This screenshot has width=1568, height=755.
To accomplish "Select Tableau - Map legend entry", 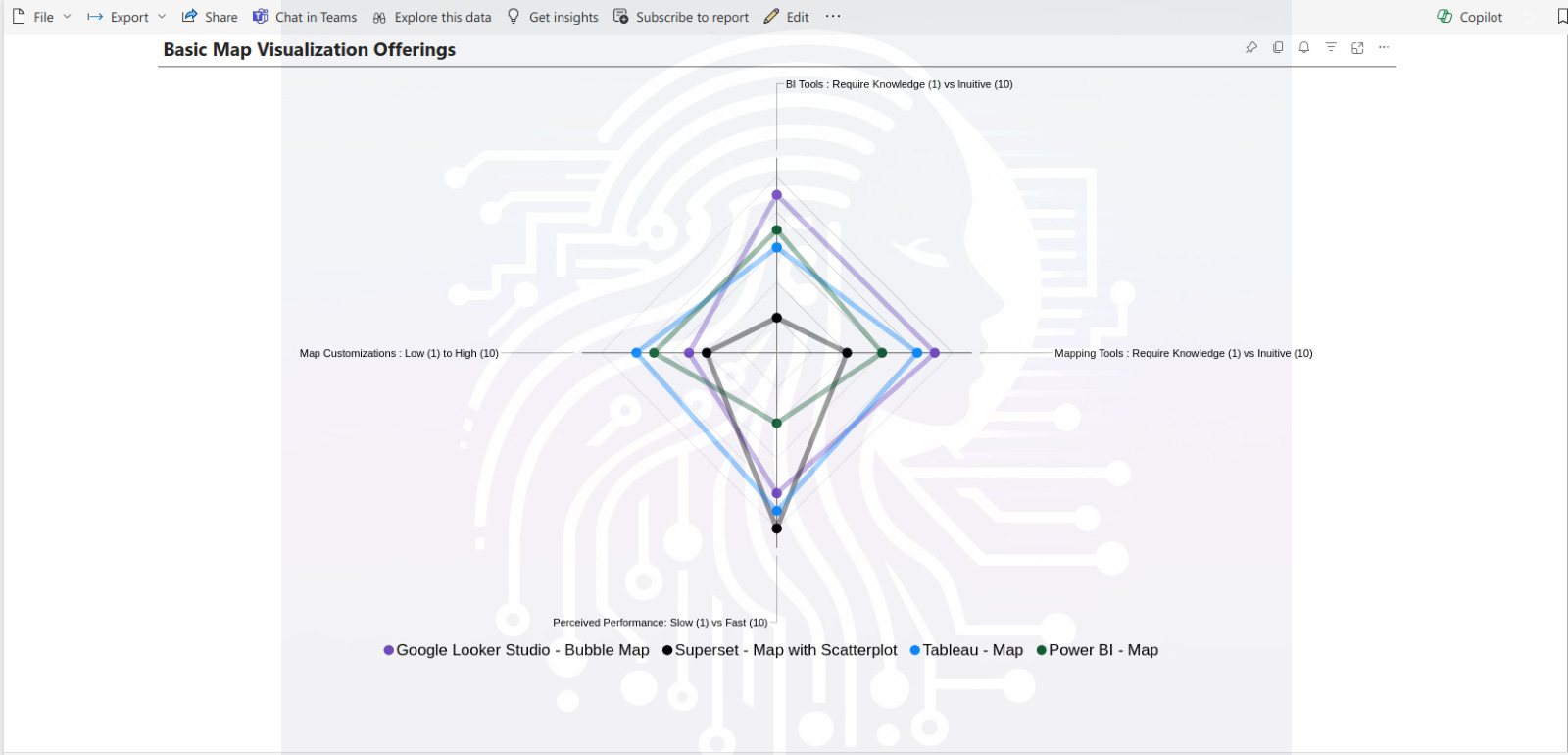I will click(966, 650).
